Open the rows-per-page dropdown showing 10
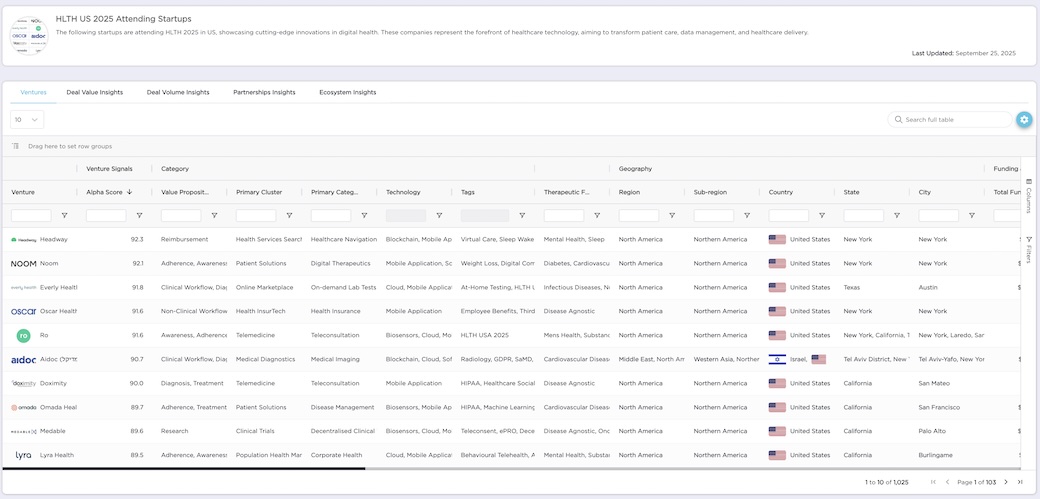 pos(27,120)
